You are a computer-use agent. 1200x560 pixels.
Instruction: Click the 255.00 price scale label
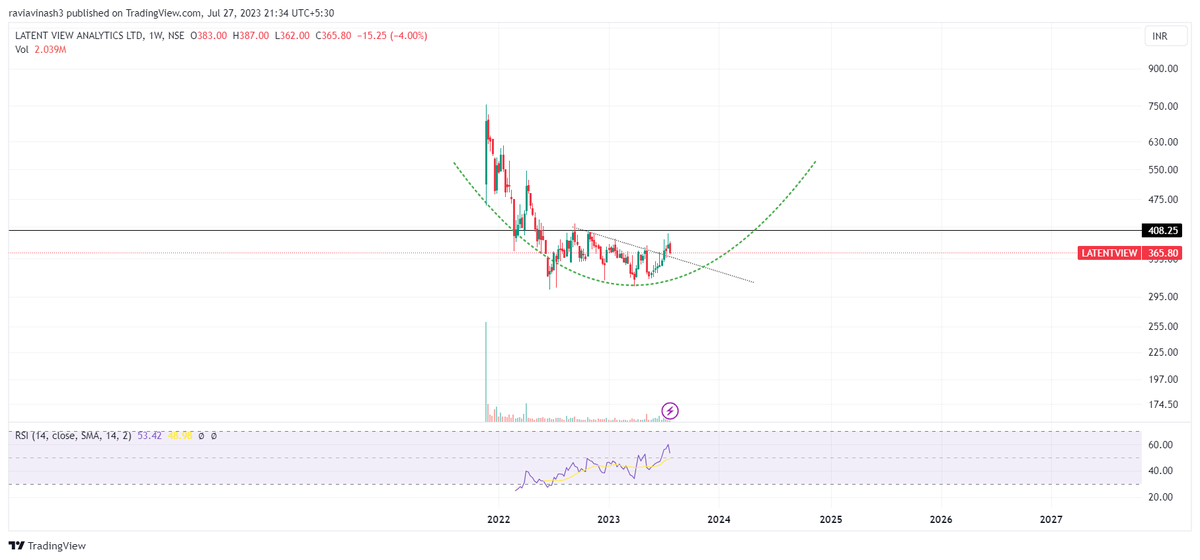tap(1164, 327)
